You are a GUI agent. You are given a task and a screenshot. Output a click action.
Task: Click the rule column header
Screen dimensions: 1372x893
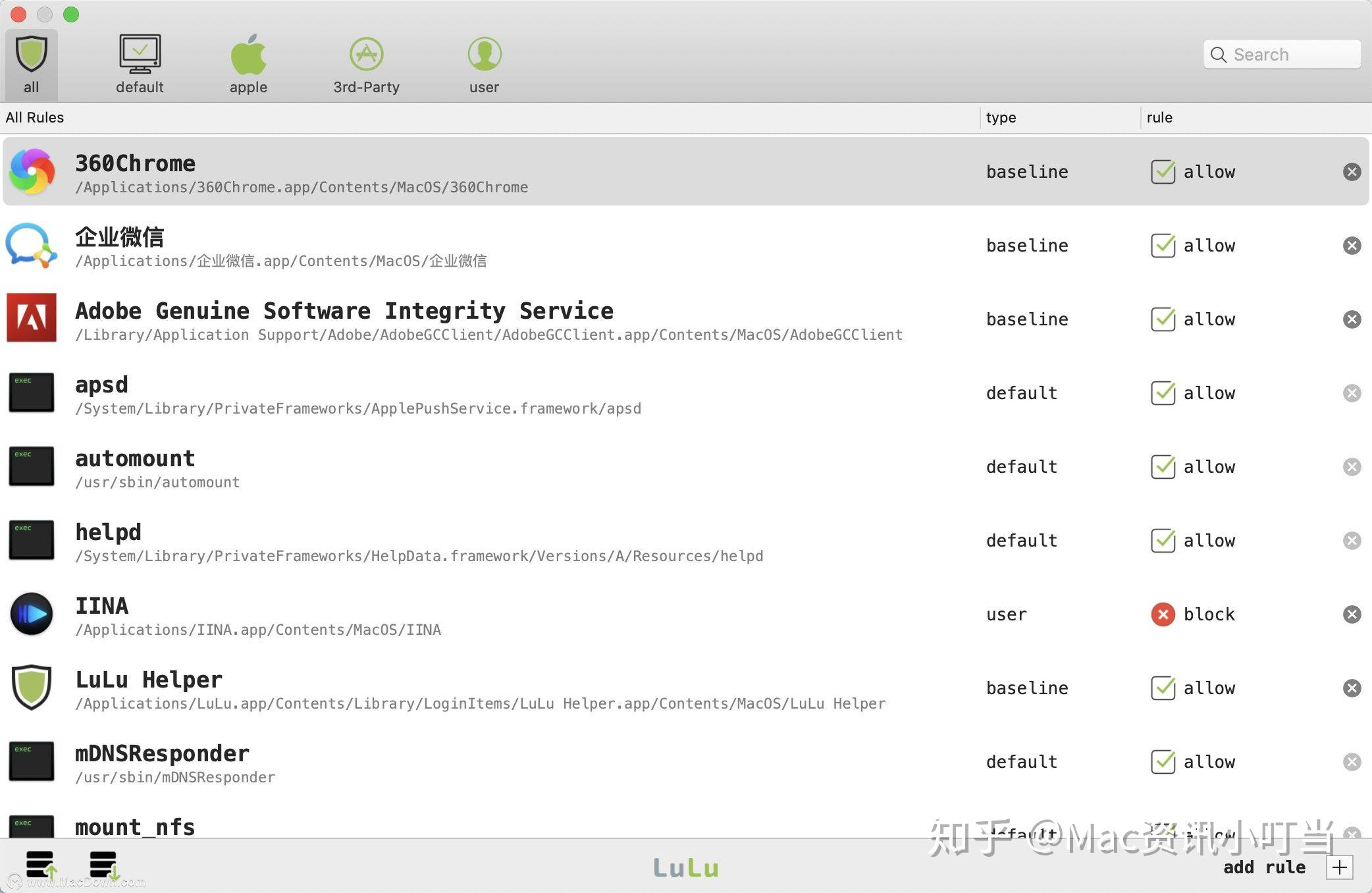coord(1160,117)
